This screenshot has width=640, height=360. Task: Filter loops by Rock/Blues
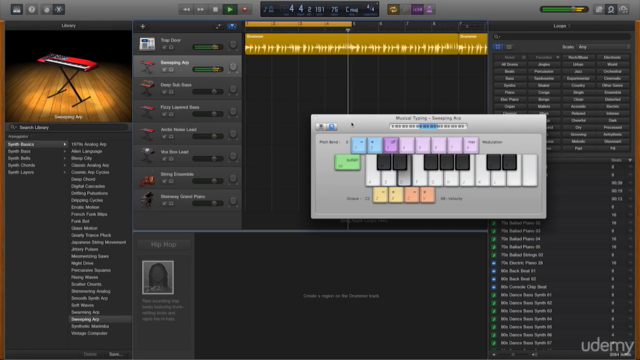tap(578, 58)
